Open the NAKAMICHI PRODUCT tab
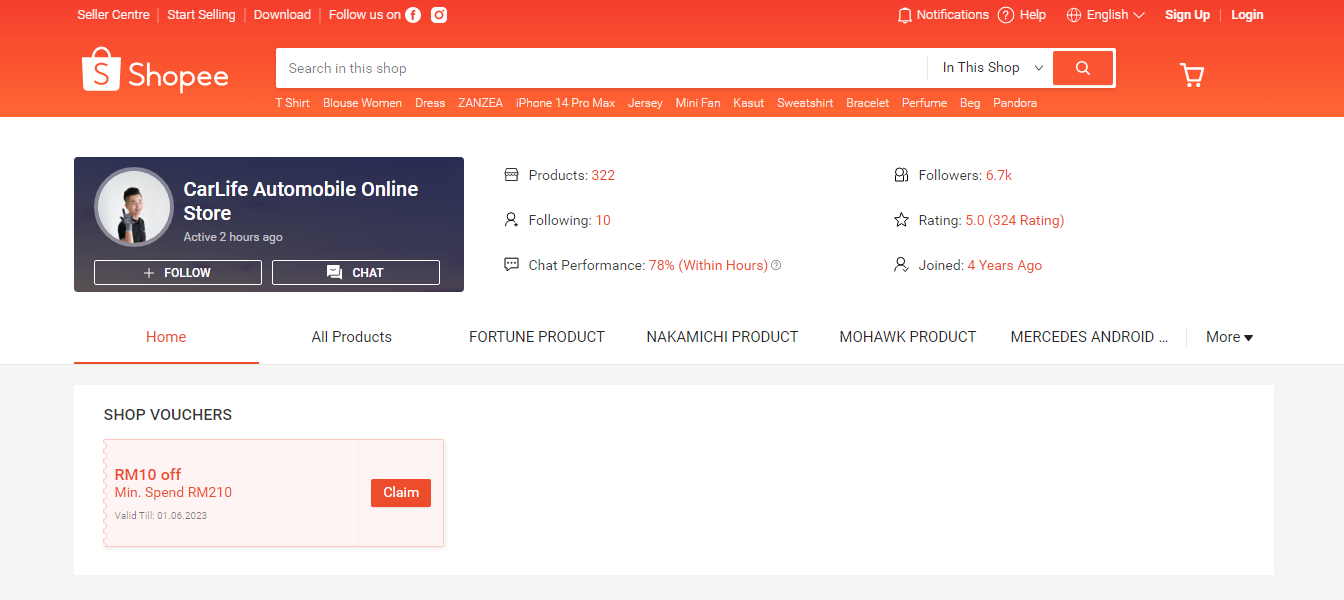The width and height of the screenshot is (1344, 600). click(722, 337)
